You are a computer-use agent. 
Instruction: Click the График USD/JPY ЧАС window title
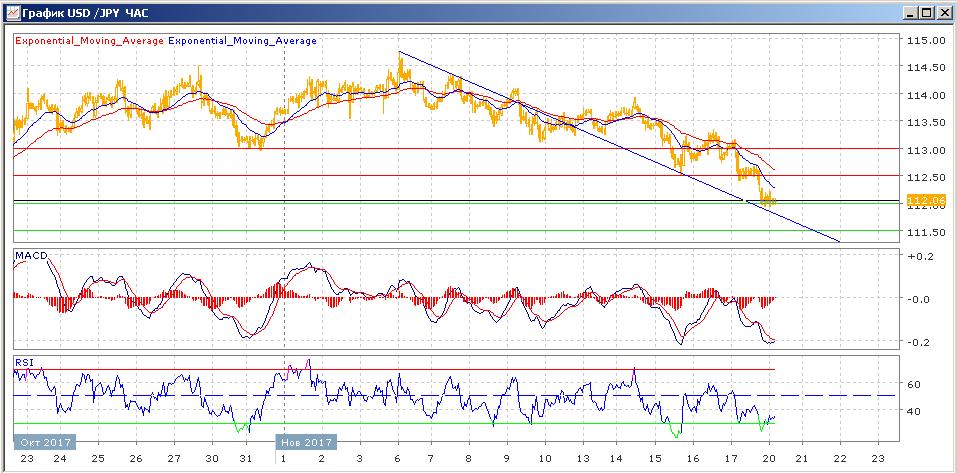click(84, 12)
